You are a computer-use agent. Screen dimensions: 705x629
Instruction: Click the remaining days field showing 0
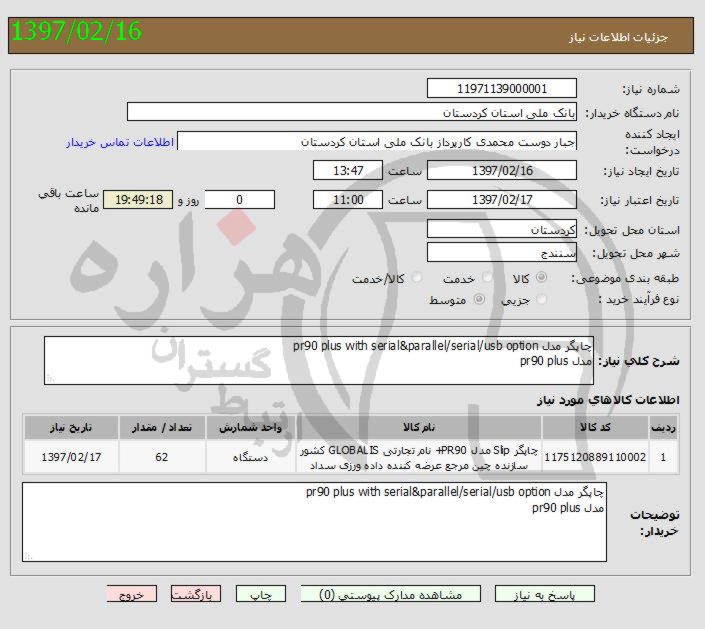[x=240, y=200]
